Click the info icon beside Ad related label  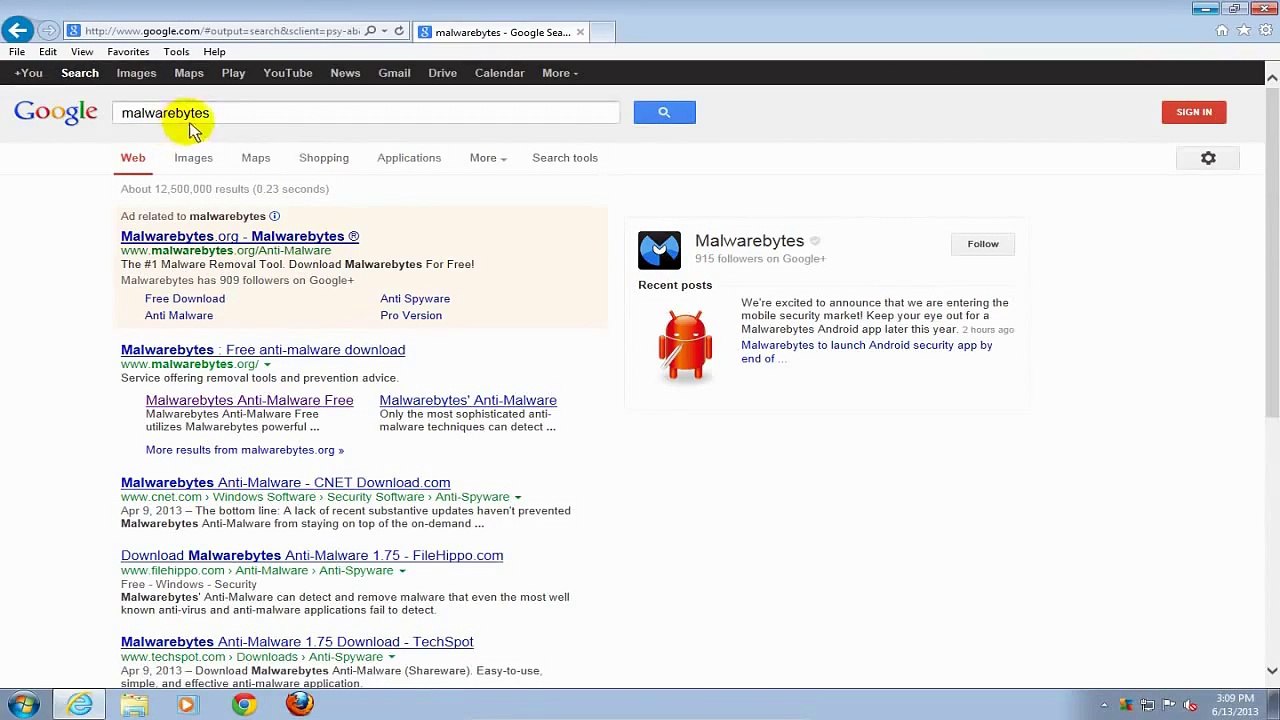(x=274, y=216)
